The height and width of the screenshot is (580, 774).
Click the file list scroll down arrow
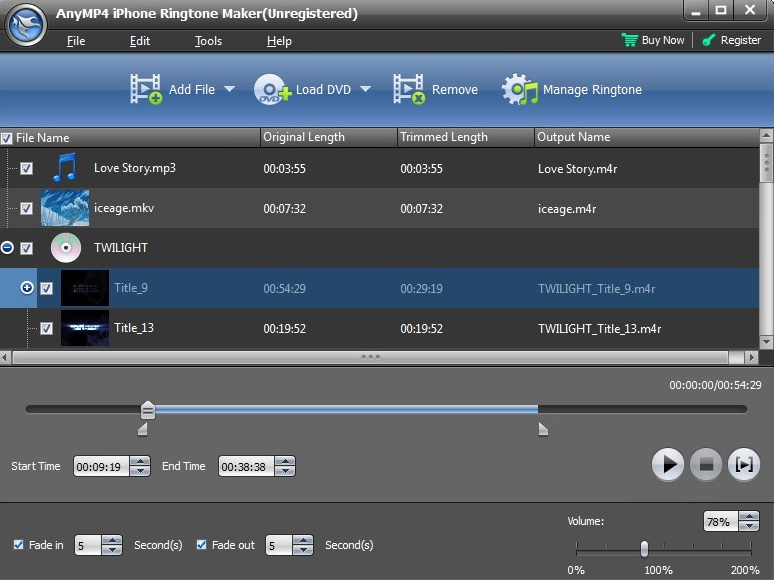(x=766, y=342)
